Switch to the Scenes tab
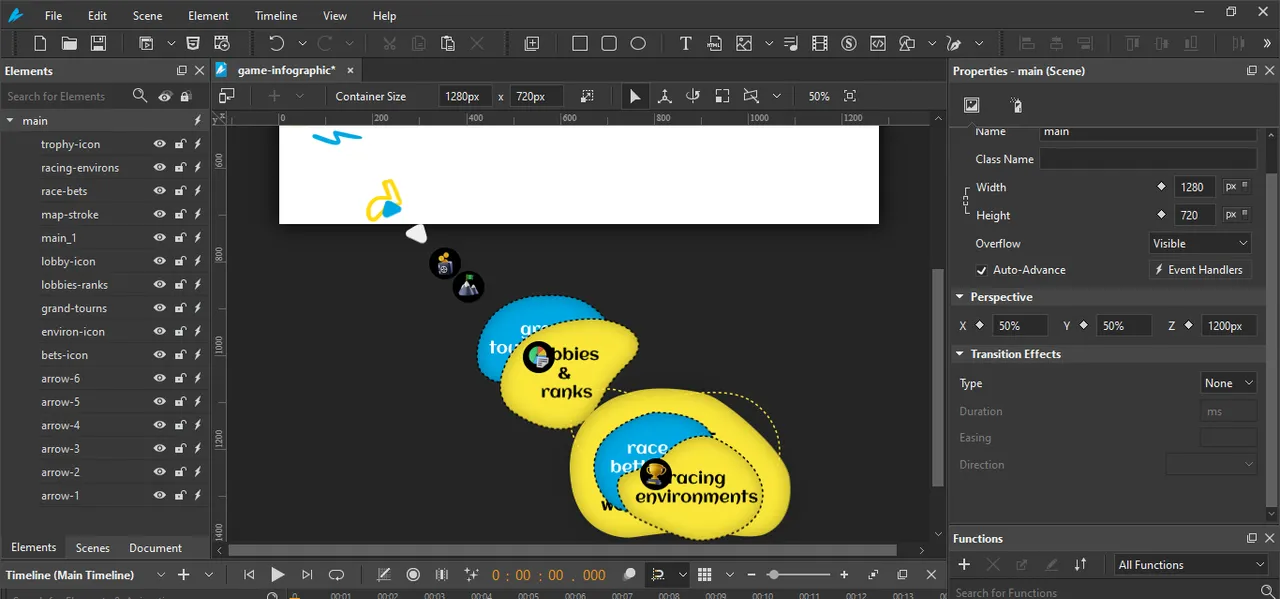1280x599 pixels. tap(93, 548)
